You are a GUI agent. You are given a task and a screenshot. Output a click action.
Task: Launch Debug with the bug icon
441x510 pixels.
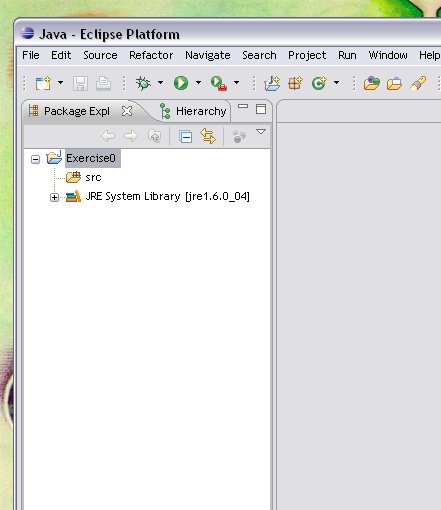pos(143,83)
